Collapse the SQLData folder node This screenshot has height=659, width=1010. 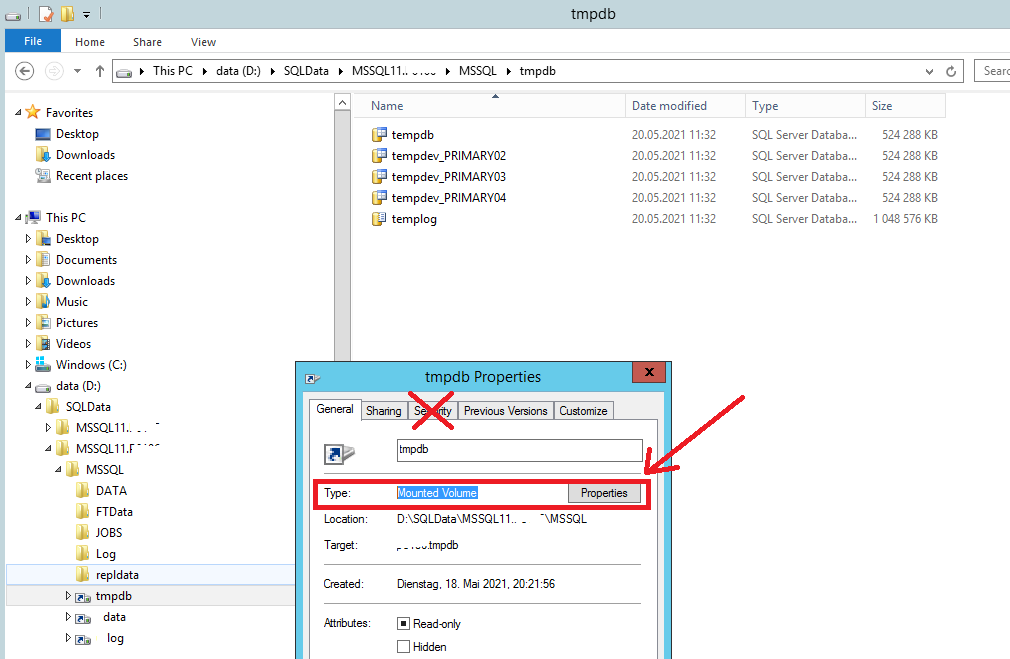click(38, 406)
